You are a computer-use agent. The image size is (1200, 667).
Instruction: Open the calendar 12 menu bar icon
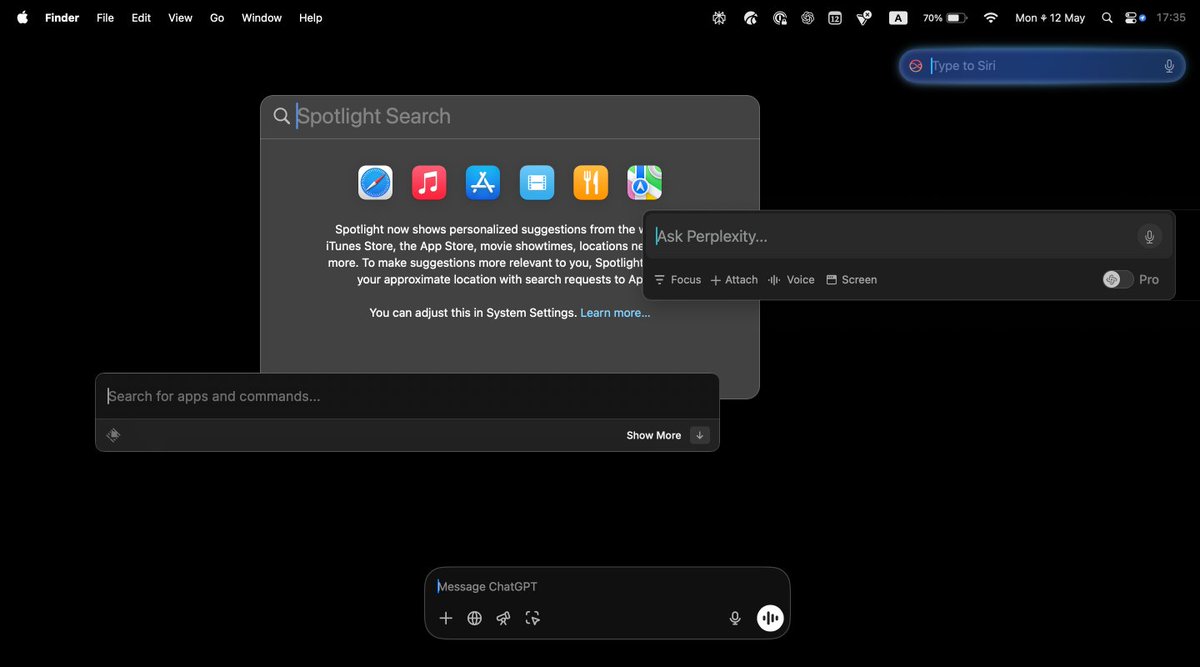point(835,18)
